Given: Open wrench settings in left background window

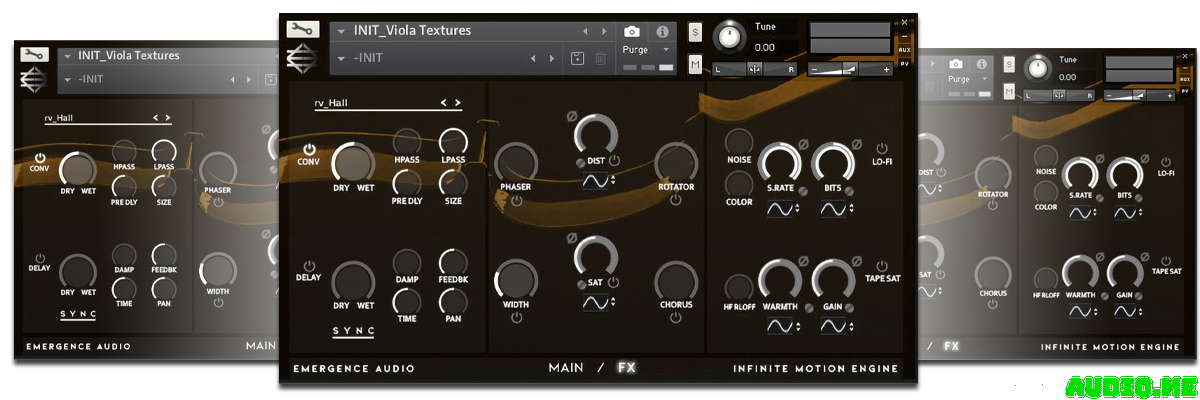Looking at the screenshot, I should click(33, 54).
